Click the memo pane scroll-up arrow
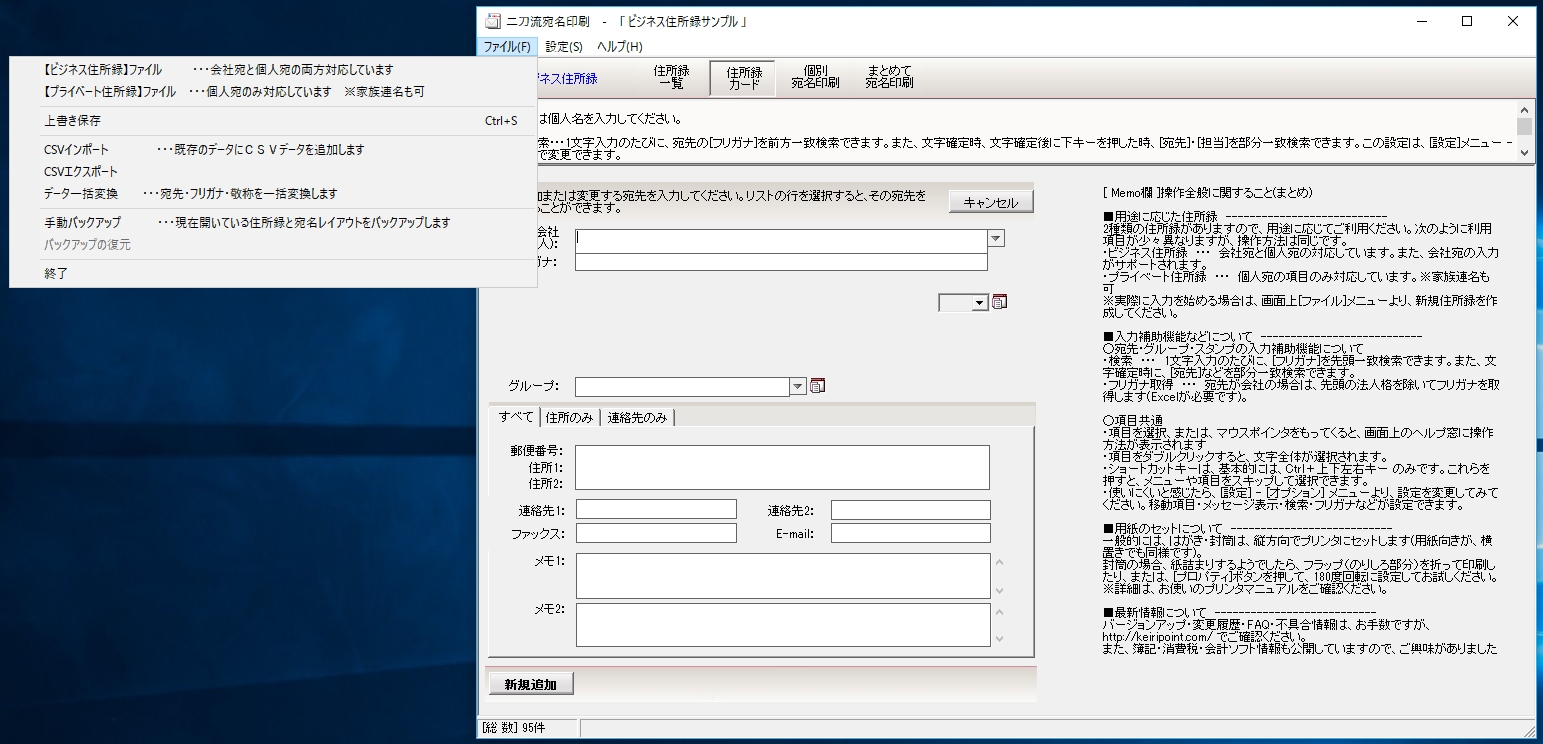Viewport: 1543px width, 744px height. [x=998, y=560]
